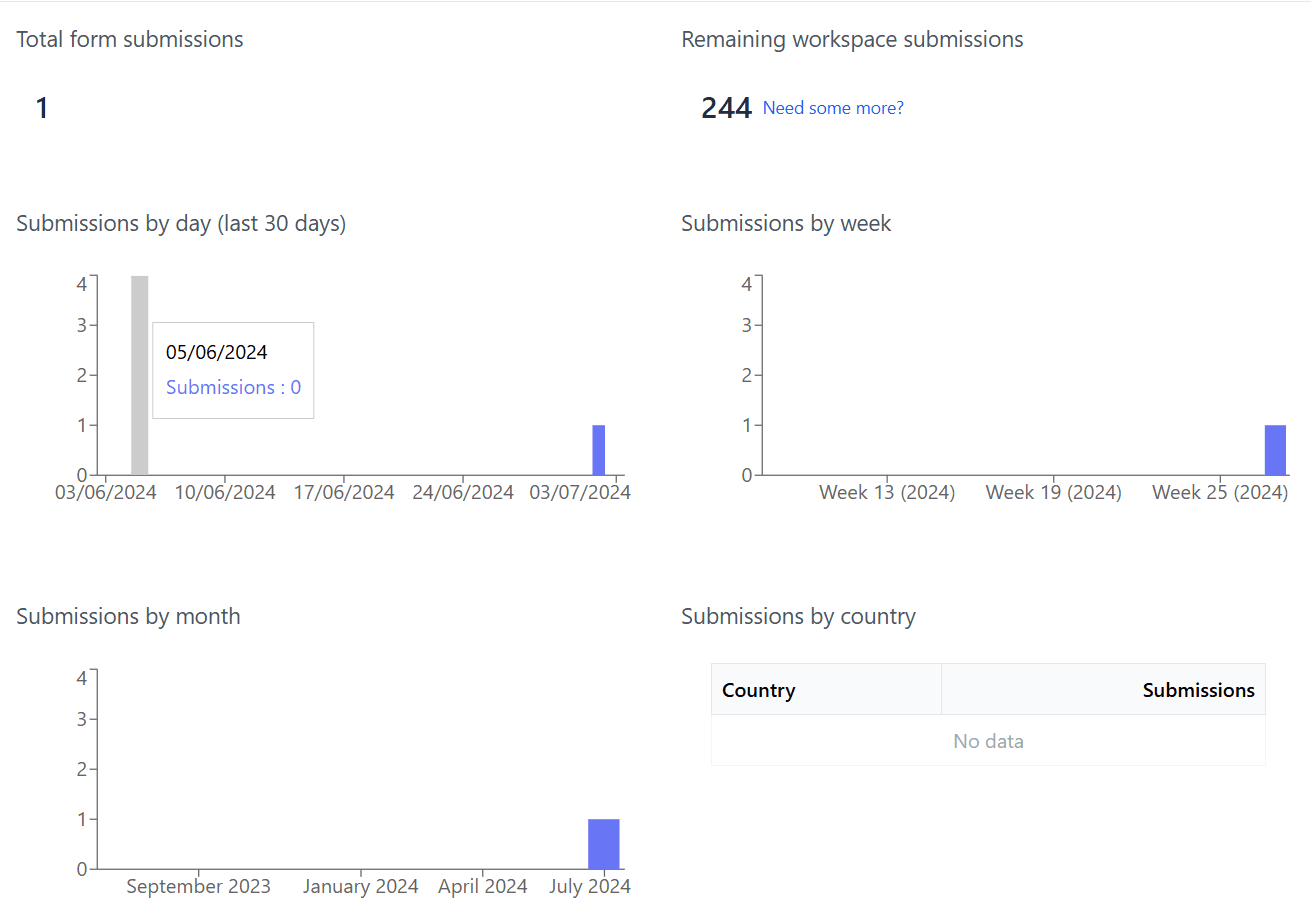Viewport: 1311px width, 910px height.
Task: Click the "January 2024" axis label
Action: 360,887
